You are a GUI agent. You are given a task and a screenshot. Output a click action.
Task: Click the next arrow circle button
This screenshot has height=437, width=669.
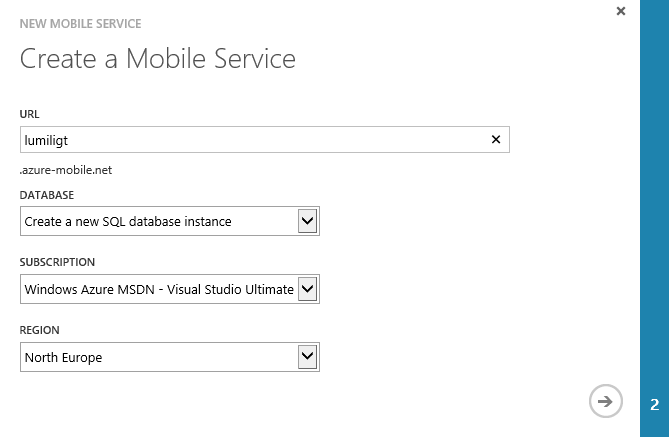(604, 401)
